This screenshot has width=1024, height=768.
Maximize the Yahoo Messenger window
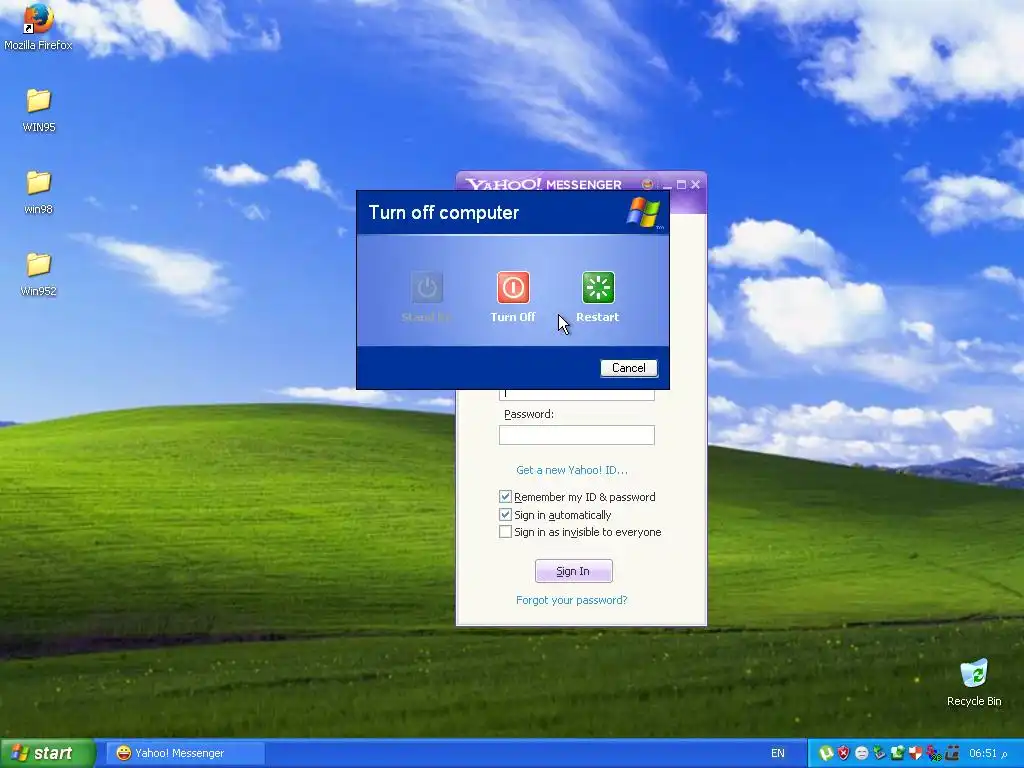click(x=681, y=185)
